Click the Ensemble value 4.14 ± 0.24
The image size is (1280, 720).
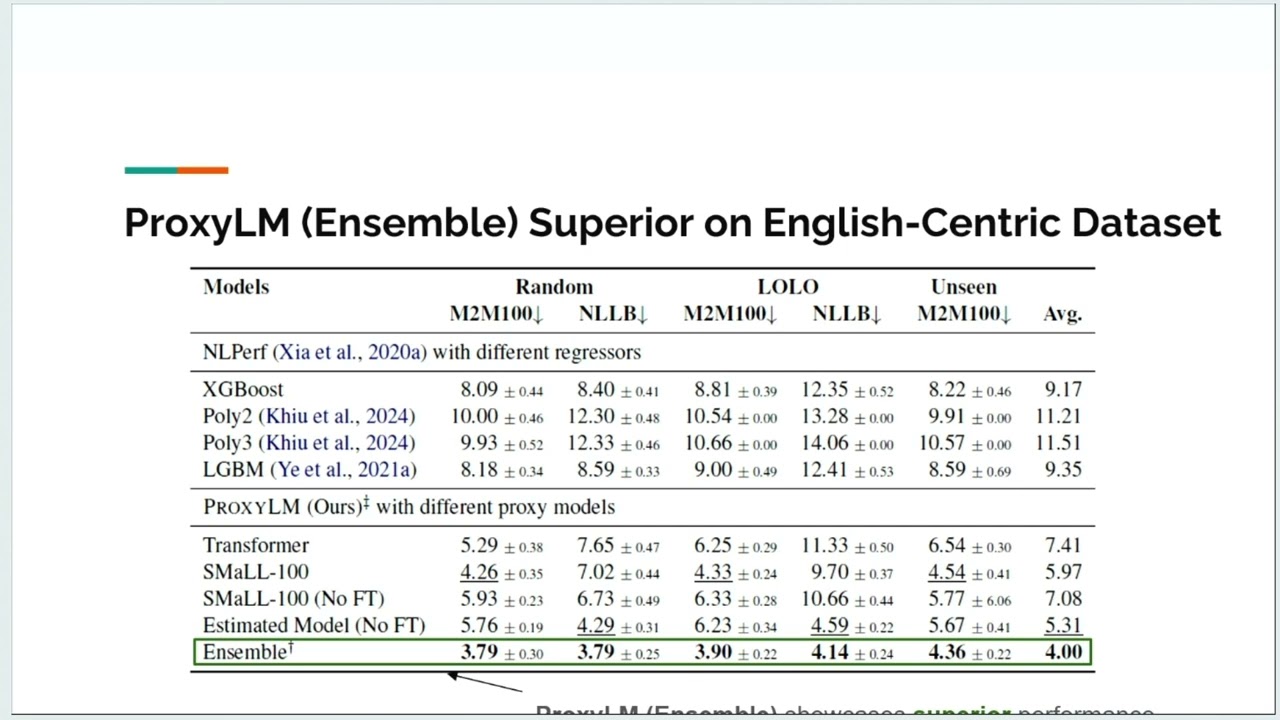click(x=852, y=652)
